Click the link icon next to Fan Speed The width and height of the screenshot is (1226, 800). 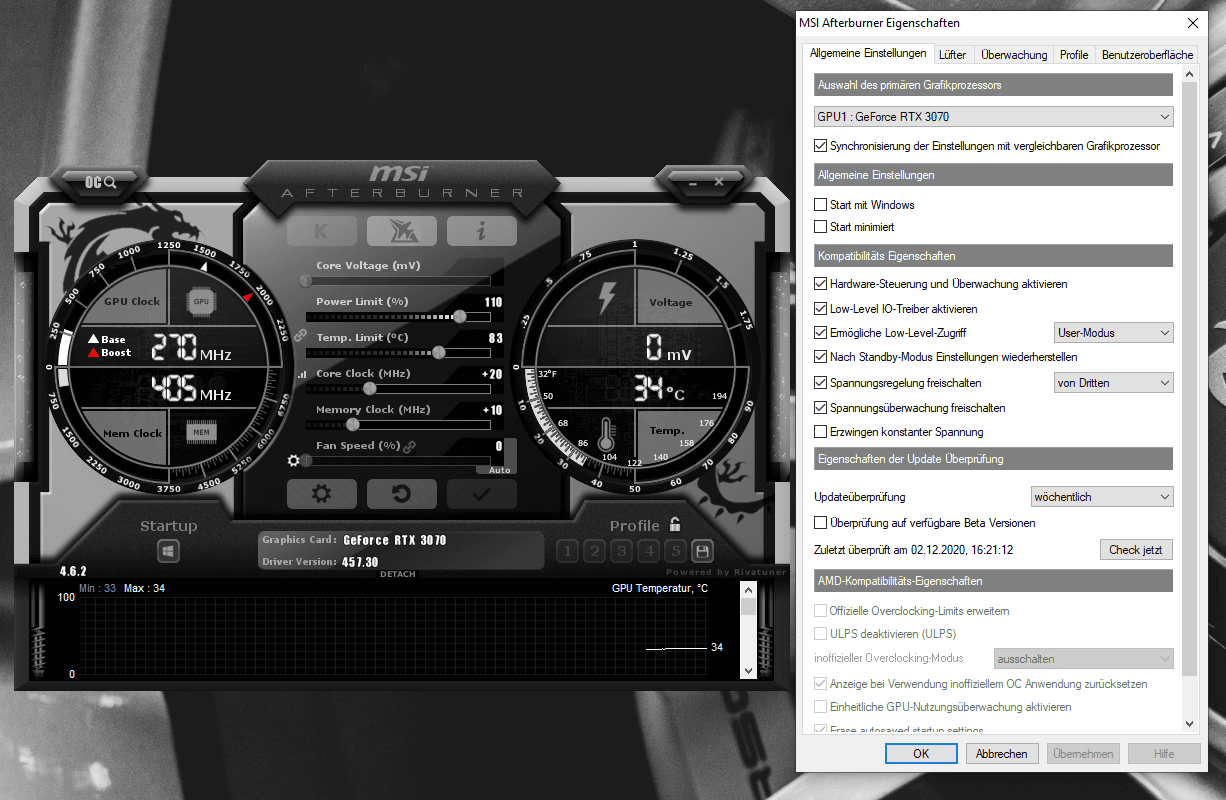409,446
